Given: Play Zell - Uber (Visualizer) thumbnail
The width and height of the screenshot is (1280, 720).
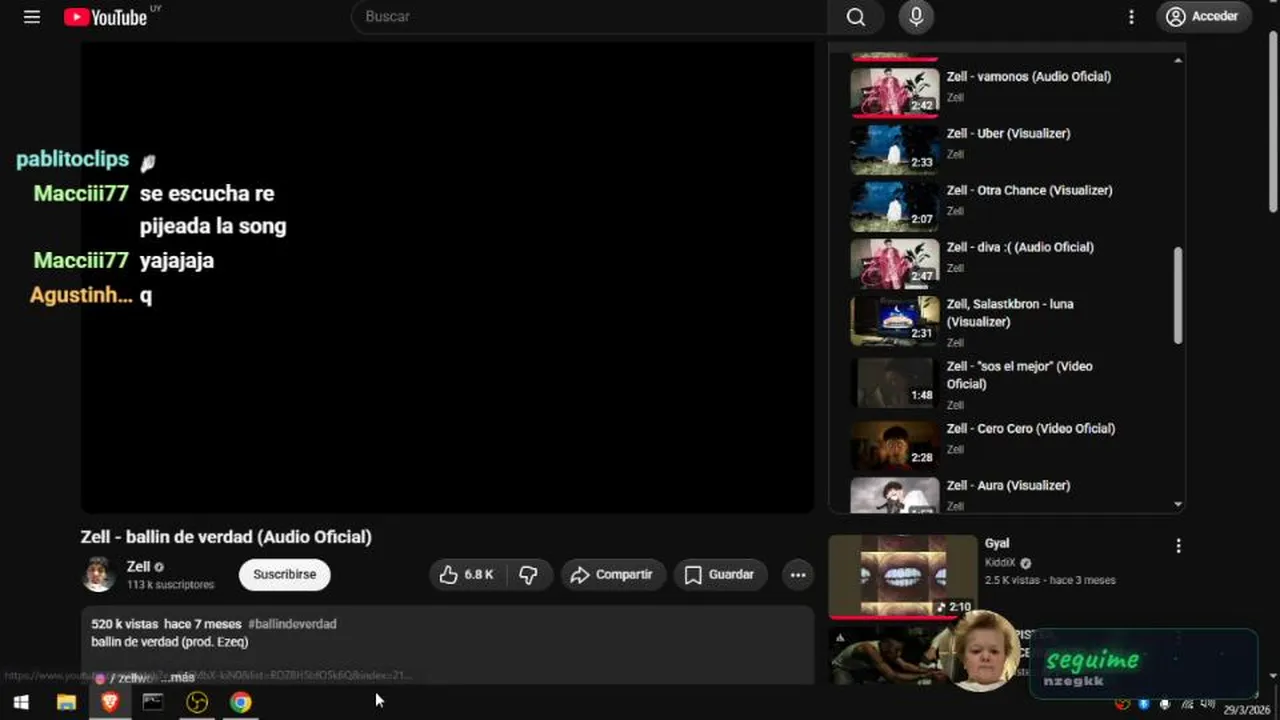Looking at the screenshot, I should [x=895, y=149].
